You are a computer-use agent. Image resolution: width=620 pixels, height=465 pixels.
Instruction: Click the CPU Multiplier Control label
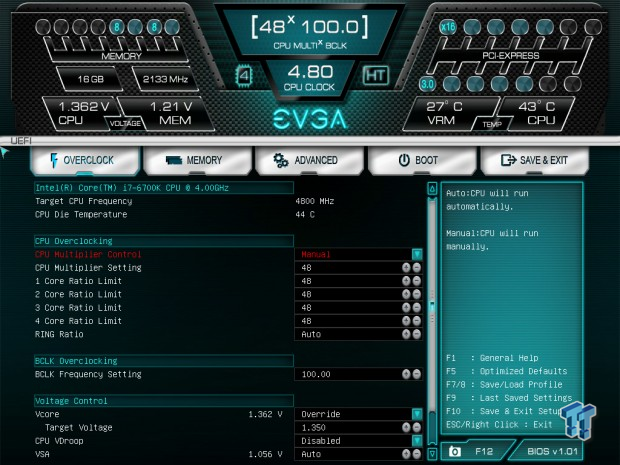[88, 254]
